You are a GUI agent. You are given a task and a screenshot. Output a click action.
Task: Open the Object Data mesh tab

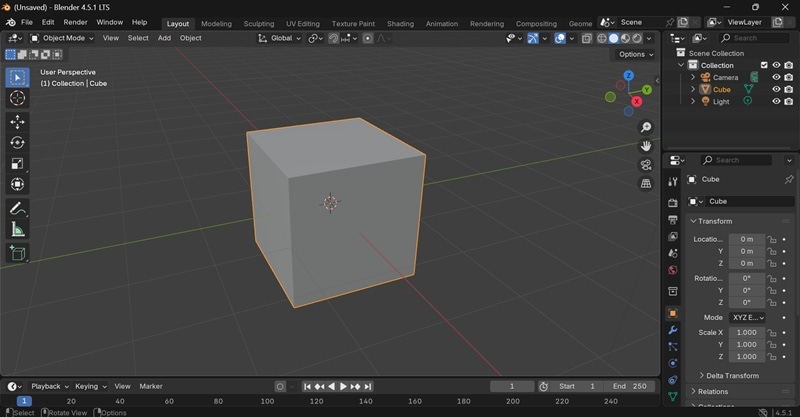[x=673, y=397]
